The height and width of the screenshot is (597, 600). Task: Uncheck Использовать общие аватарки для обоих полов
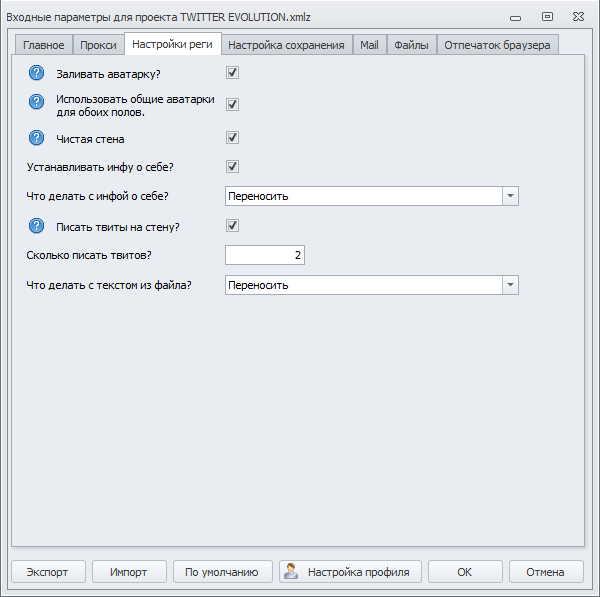click(232, 104)
